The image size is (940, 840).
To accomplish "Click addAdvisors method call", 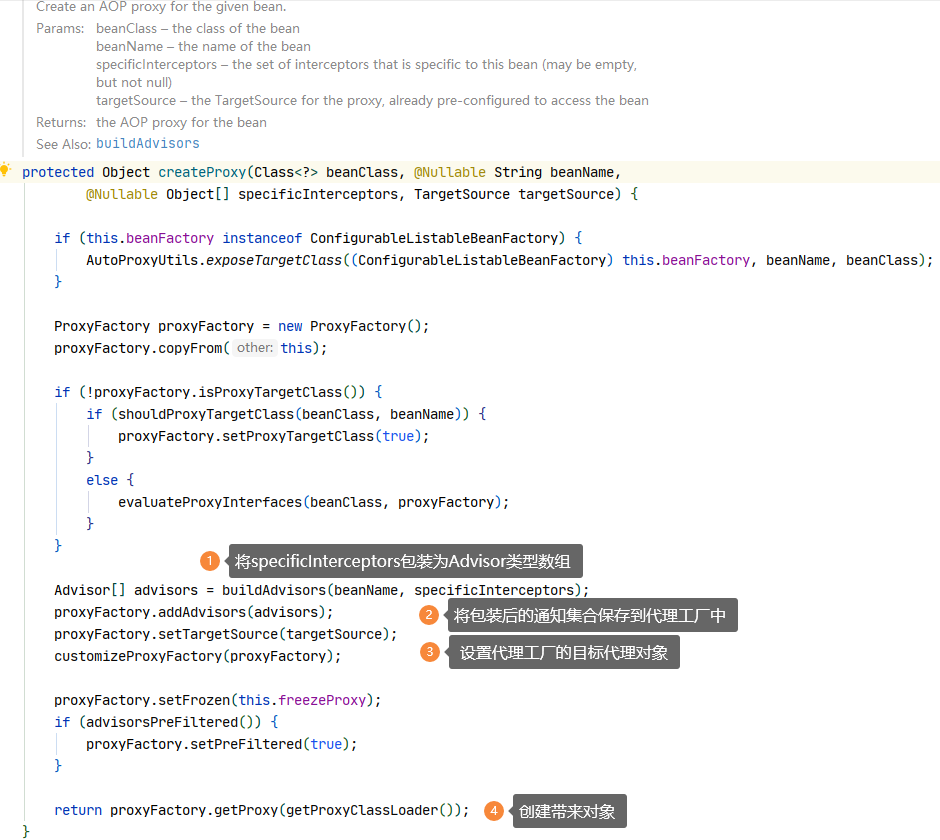I will [x=202, y=613].
